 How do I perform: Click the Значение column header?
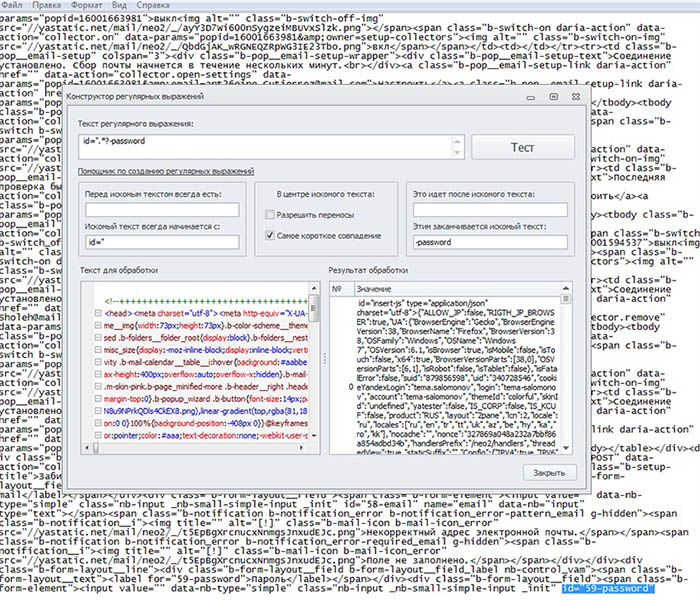[458, 289]
